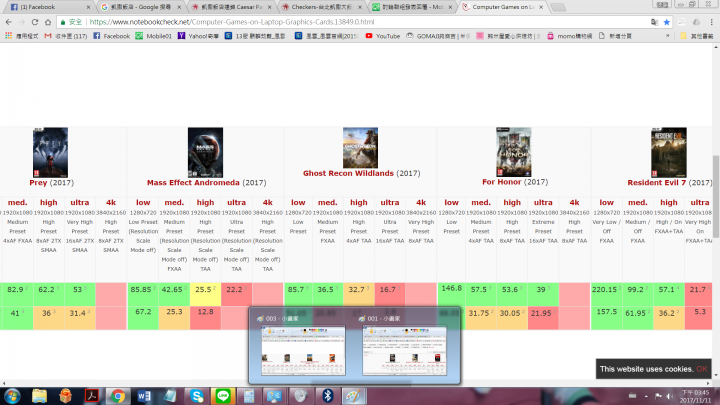The width and height of the screenshot is (720, 405).
Task: Select the Paint app on the taskbar
Action: click(x=353, y=396)
